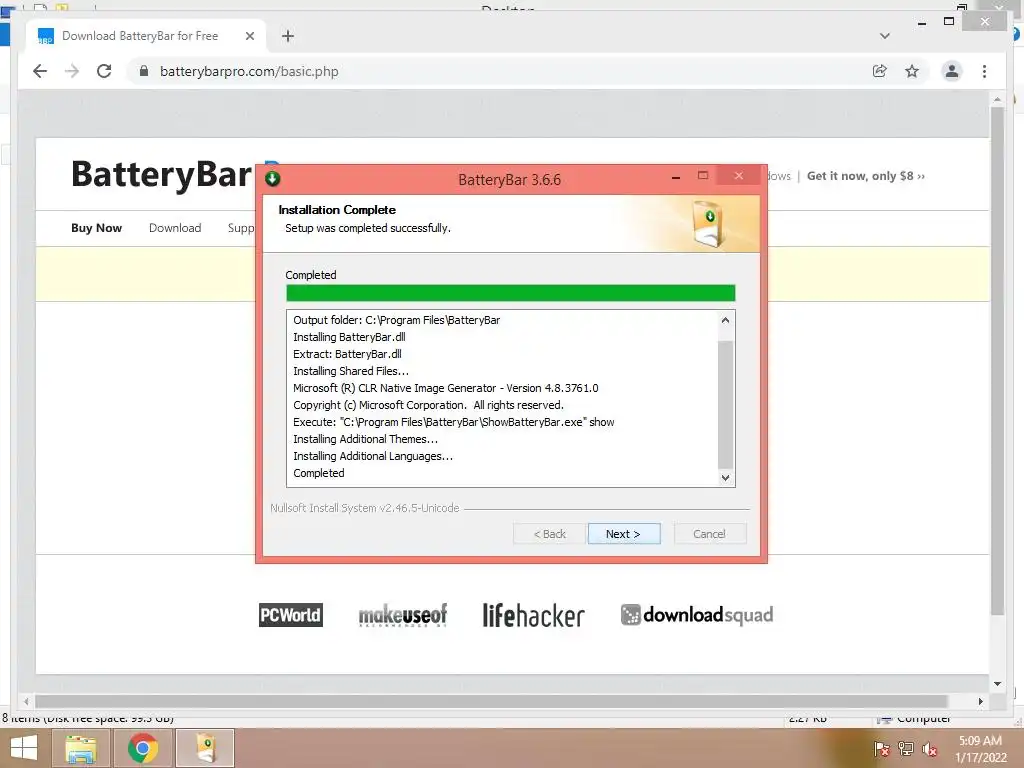1024x768 pixels.
Task: Click the installer box graphic in header
Action: (709, 224)
